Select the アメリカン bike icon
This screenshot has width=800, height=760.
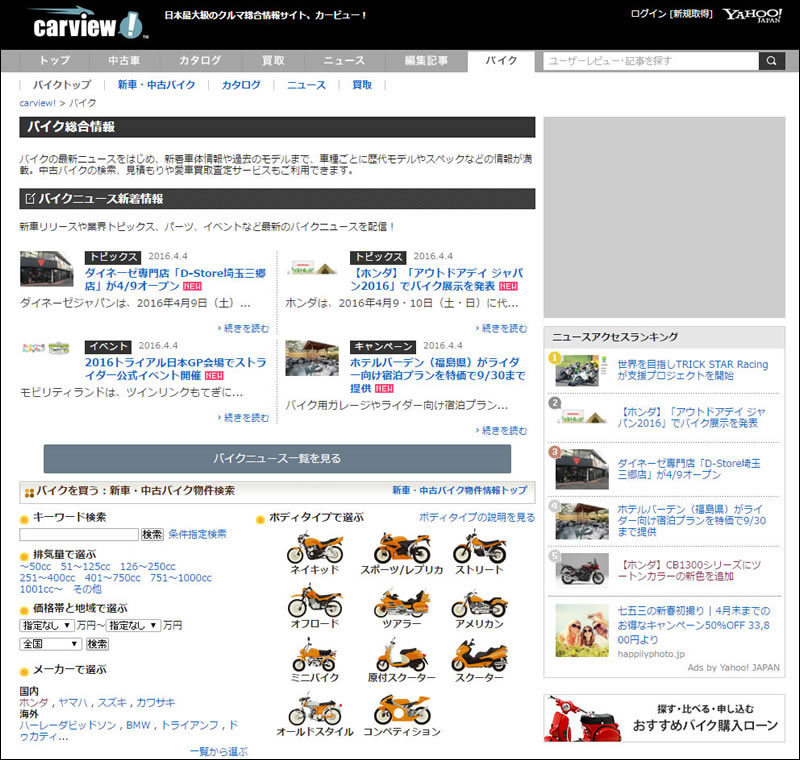pos(480,603)
